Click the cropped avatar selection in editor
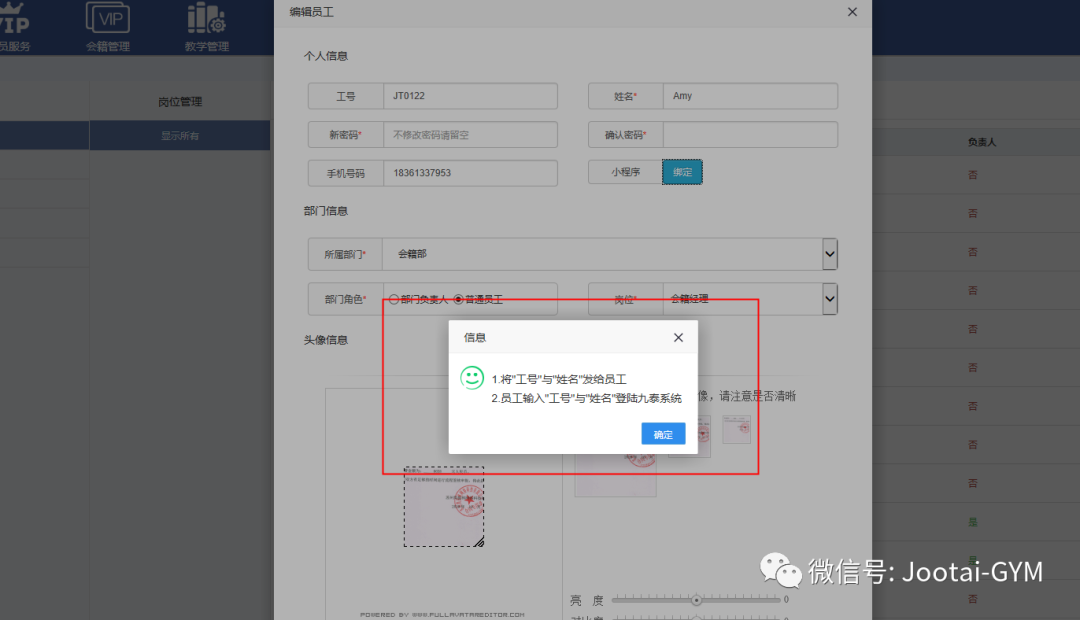The width and height of the screenshot is (1080, 620). coord(444,507)
